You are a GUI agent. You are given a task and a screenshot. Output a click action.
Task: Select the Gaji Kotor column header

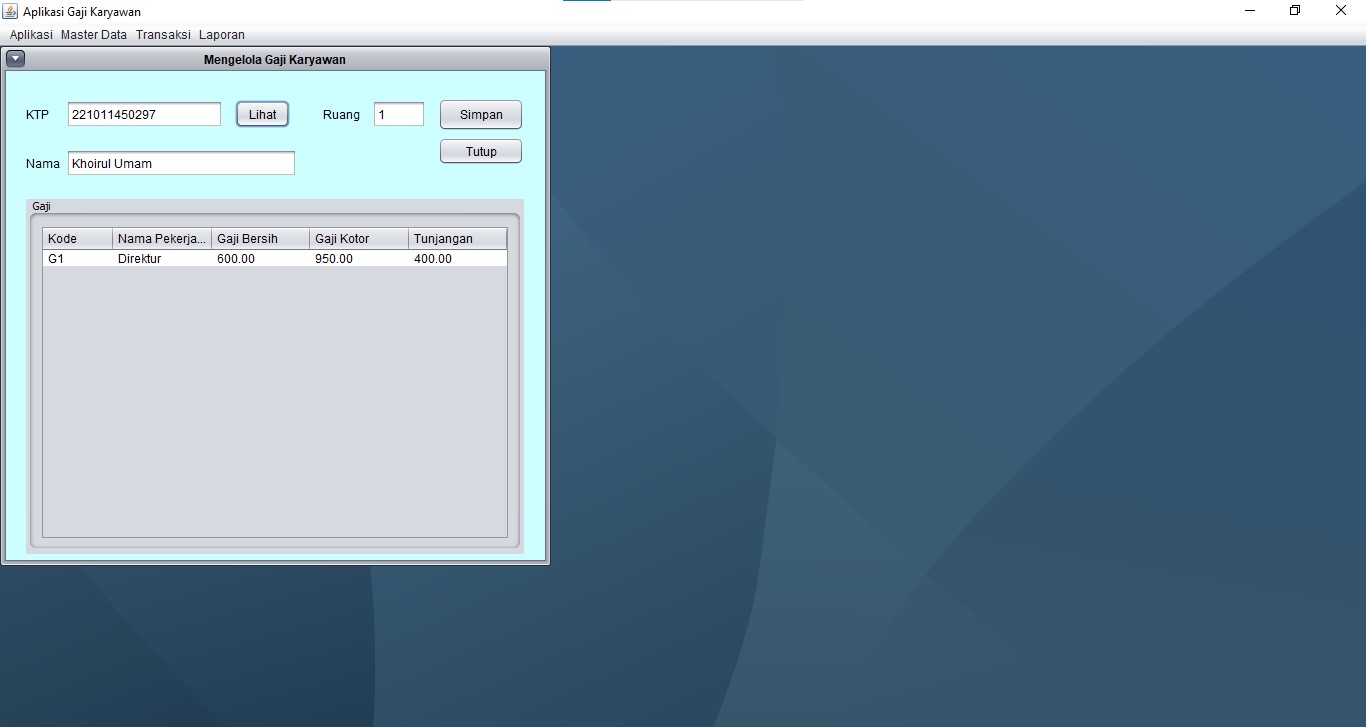359,239
